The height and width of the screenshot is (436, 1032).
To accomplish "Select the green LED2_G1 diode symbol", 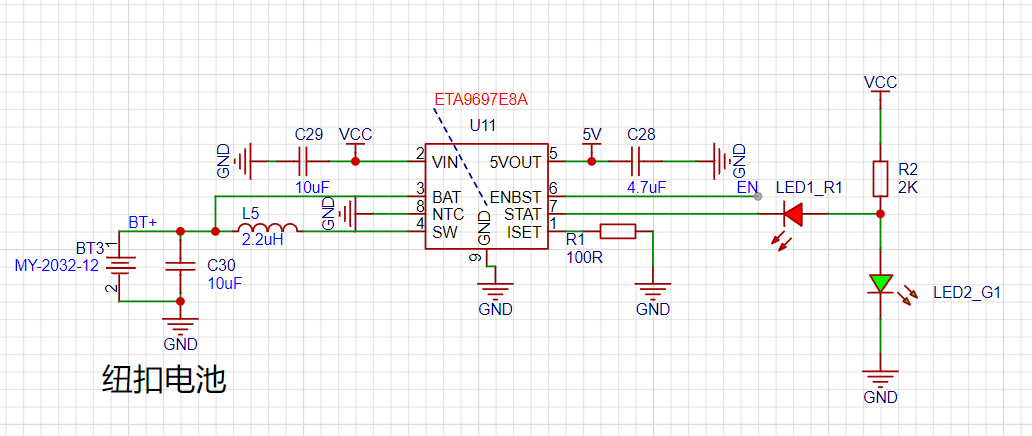I will (x=880, y=283).
